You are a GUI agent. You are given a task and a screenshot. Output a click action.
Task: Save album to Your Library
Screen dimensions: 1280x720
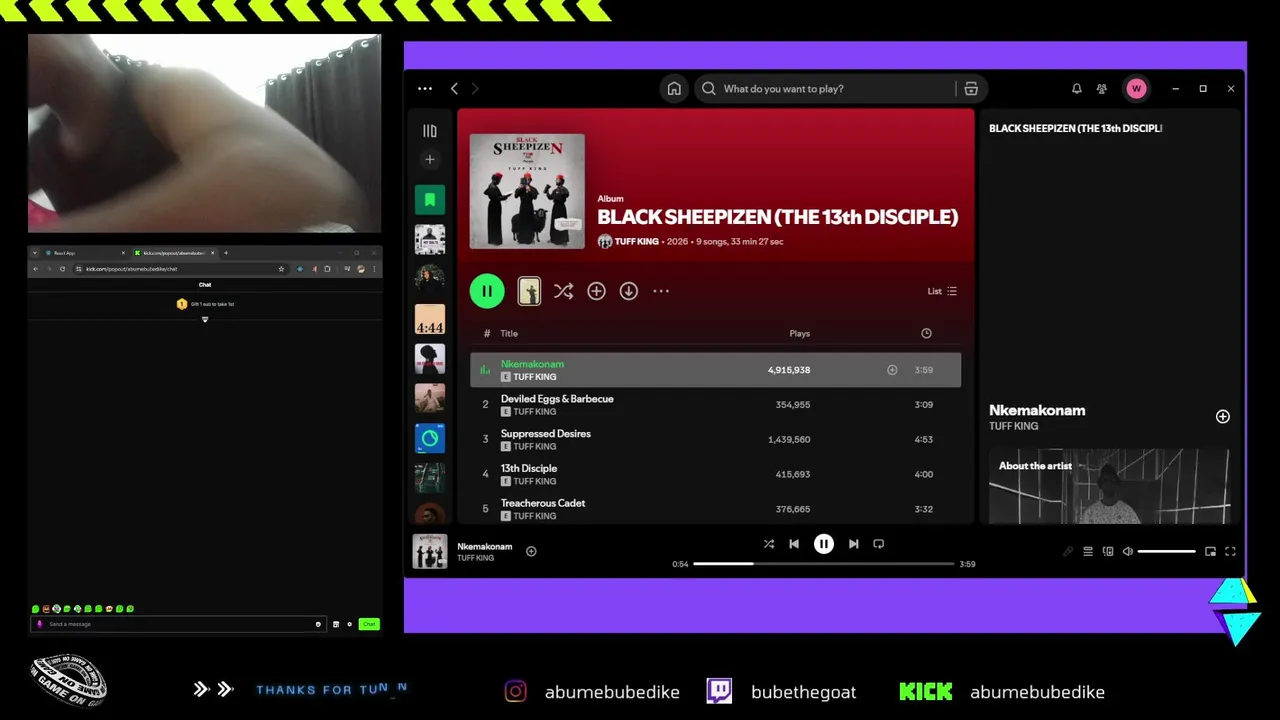tap(596, 291)
